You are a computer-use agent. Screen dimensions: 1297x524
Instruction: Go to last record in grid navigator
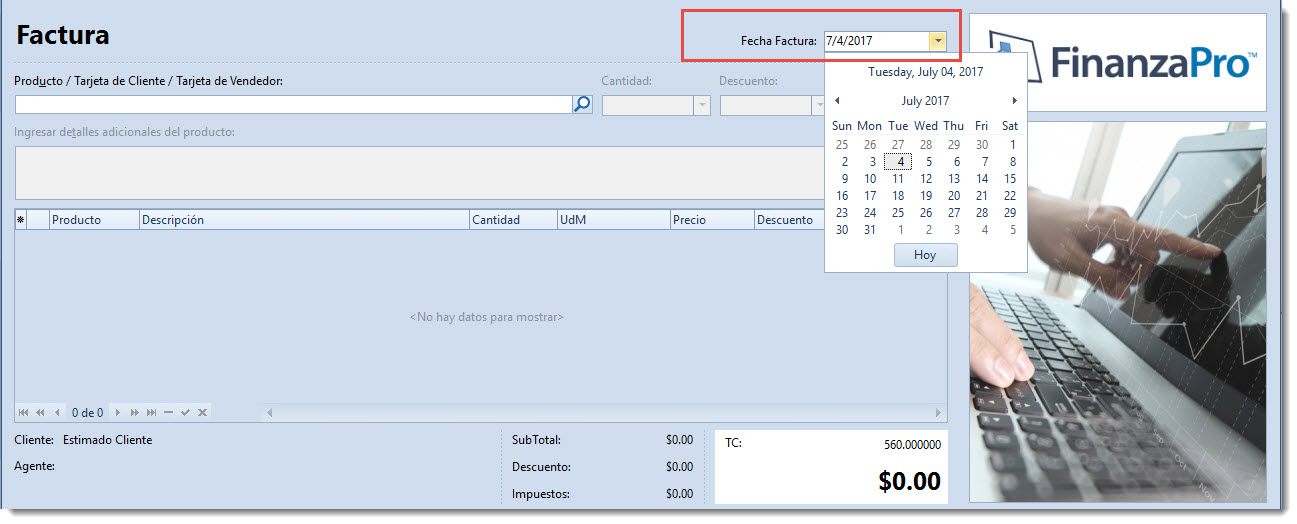click(151, 412)
